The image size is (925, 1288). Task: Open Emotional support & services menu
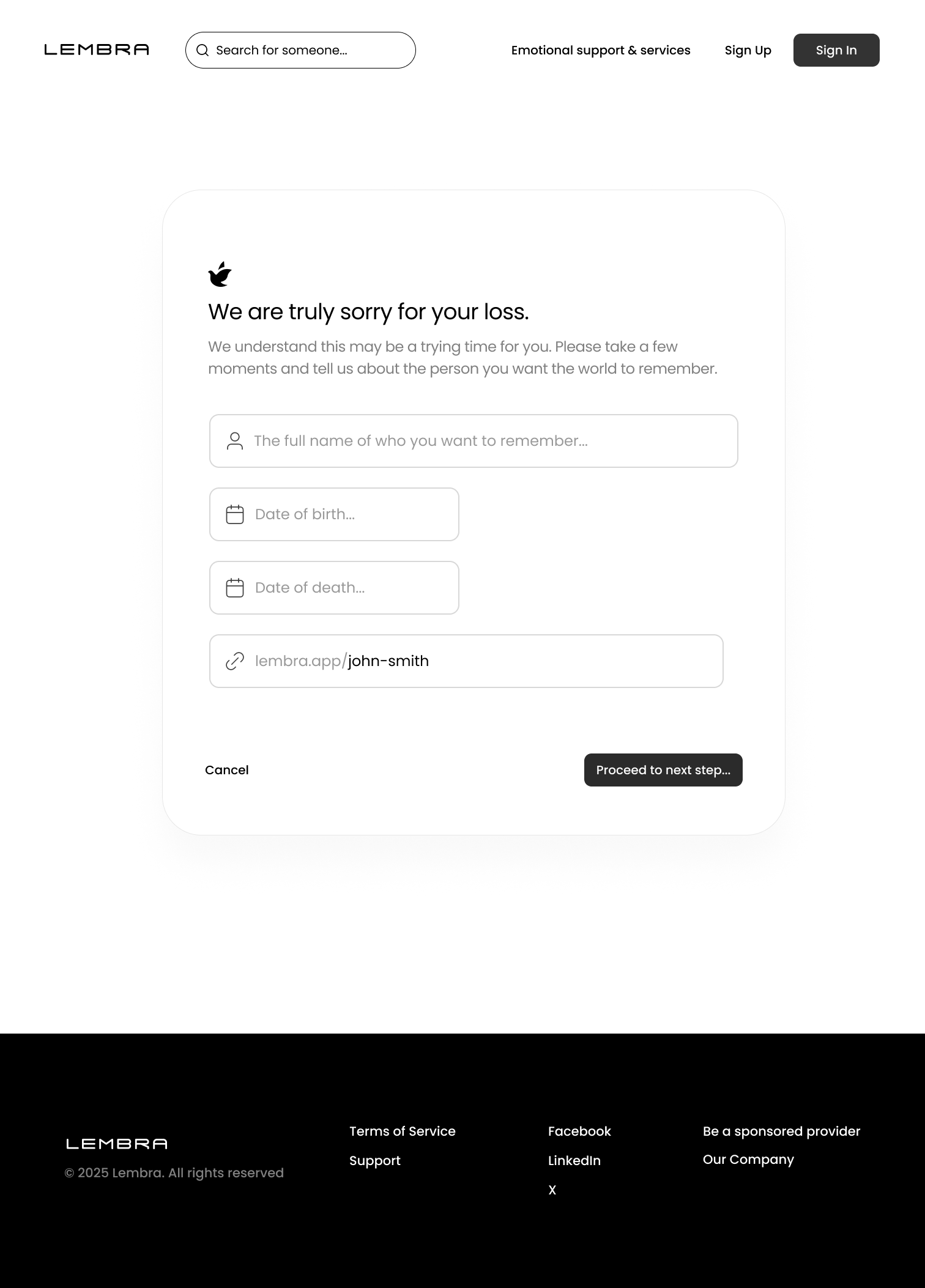601,50
